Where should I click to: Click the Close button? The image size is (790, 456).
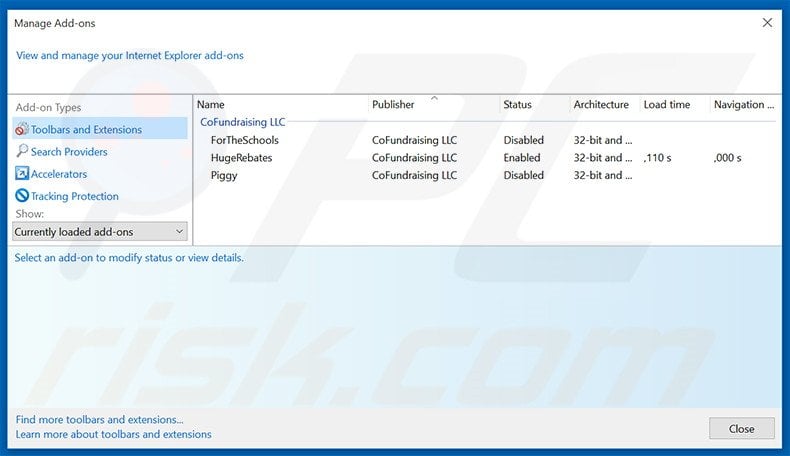coord(742,428)
